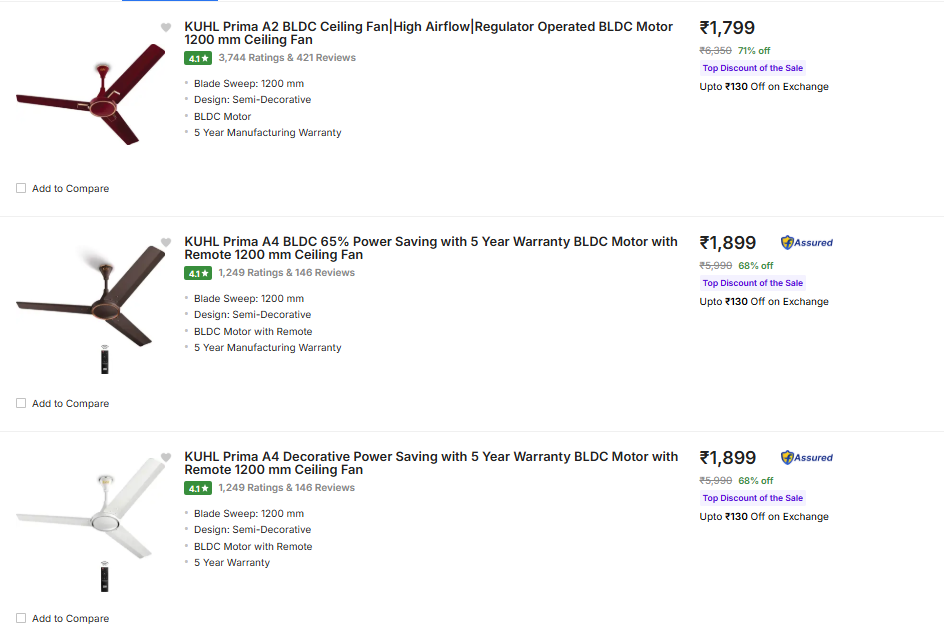Enable Add to Compare for white Prima A4 fan
The height and width of the screenshot is (644, 944).
pos(21,618)
